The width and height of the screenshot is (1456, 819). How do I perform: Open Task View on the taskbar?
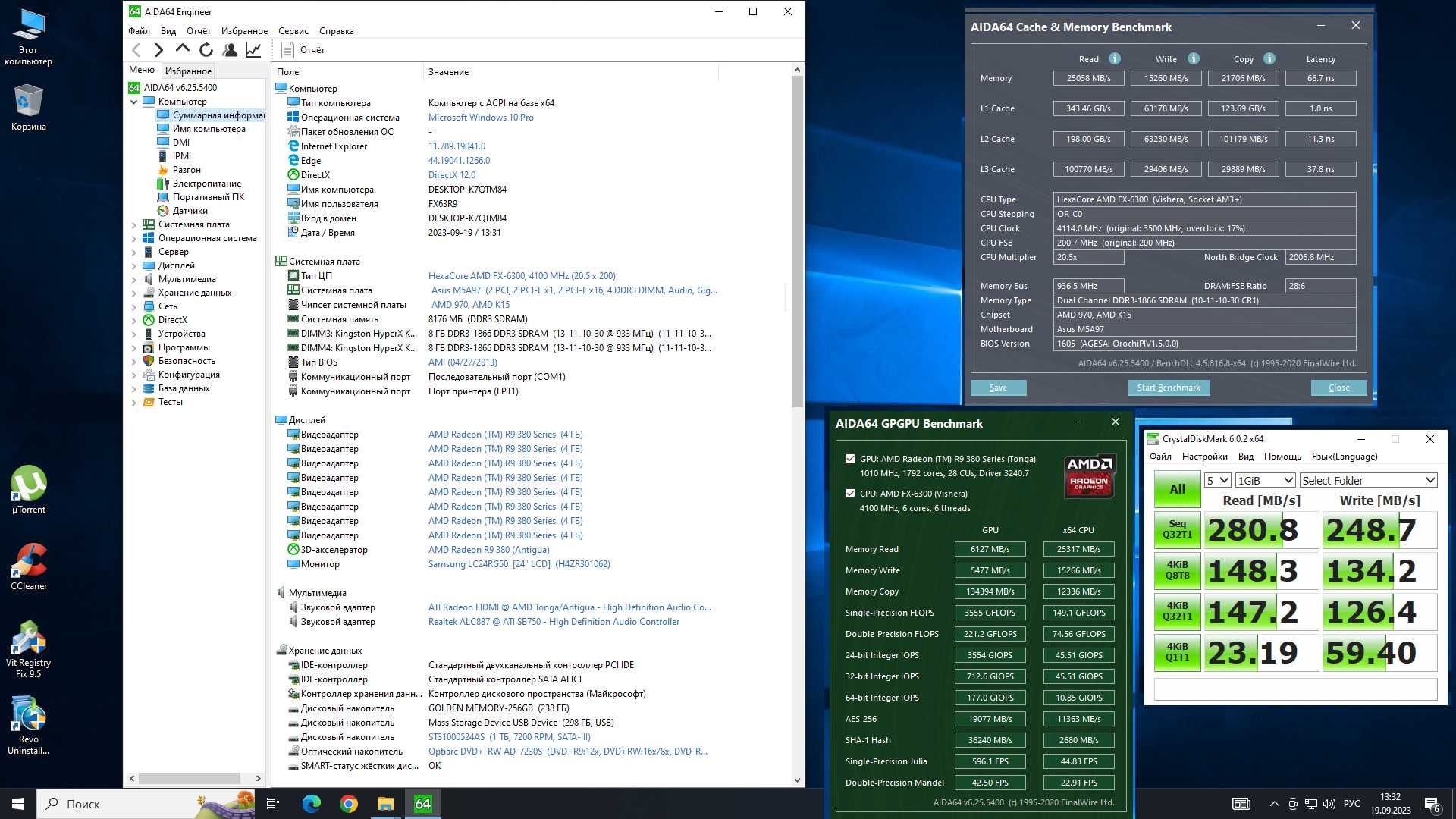coord(273,804)
